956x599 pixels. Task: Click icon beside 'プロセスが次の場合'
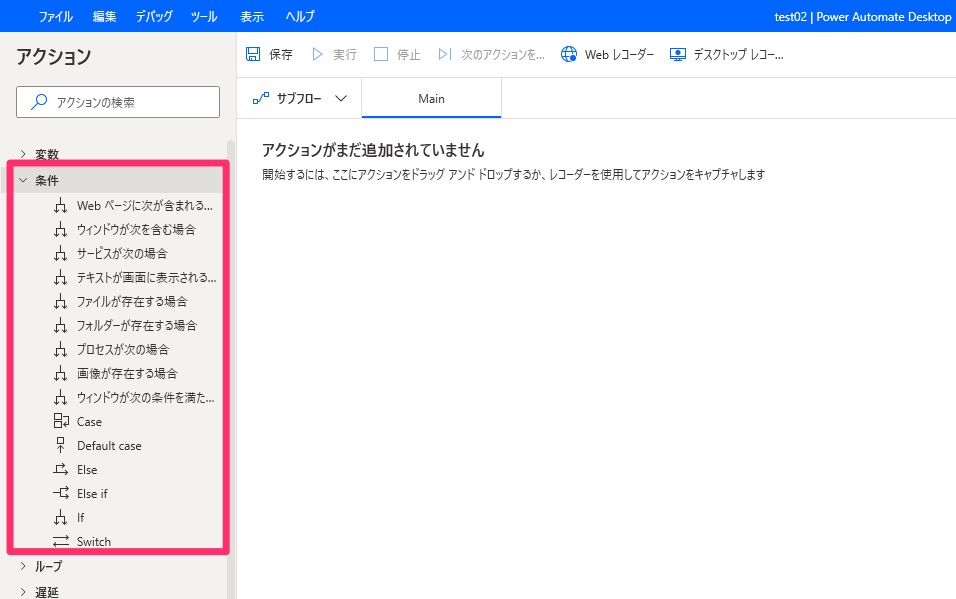pyautogui.click(x=60, y=350)
